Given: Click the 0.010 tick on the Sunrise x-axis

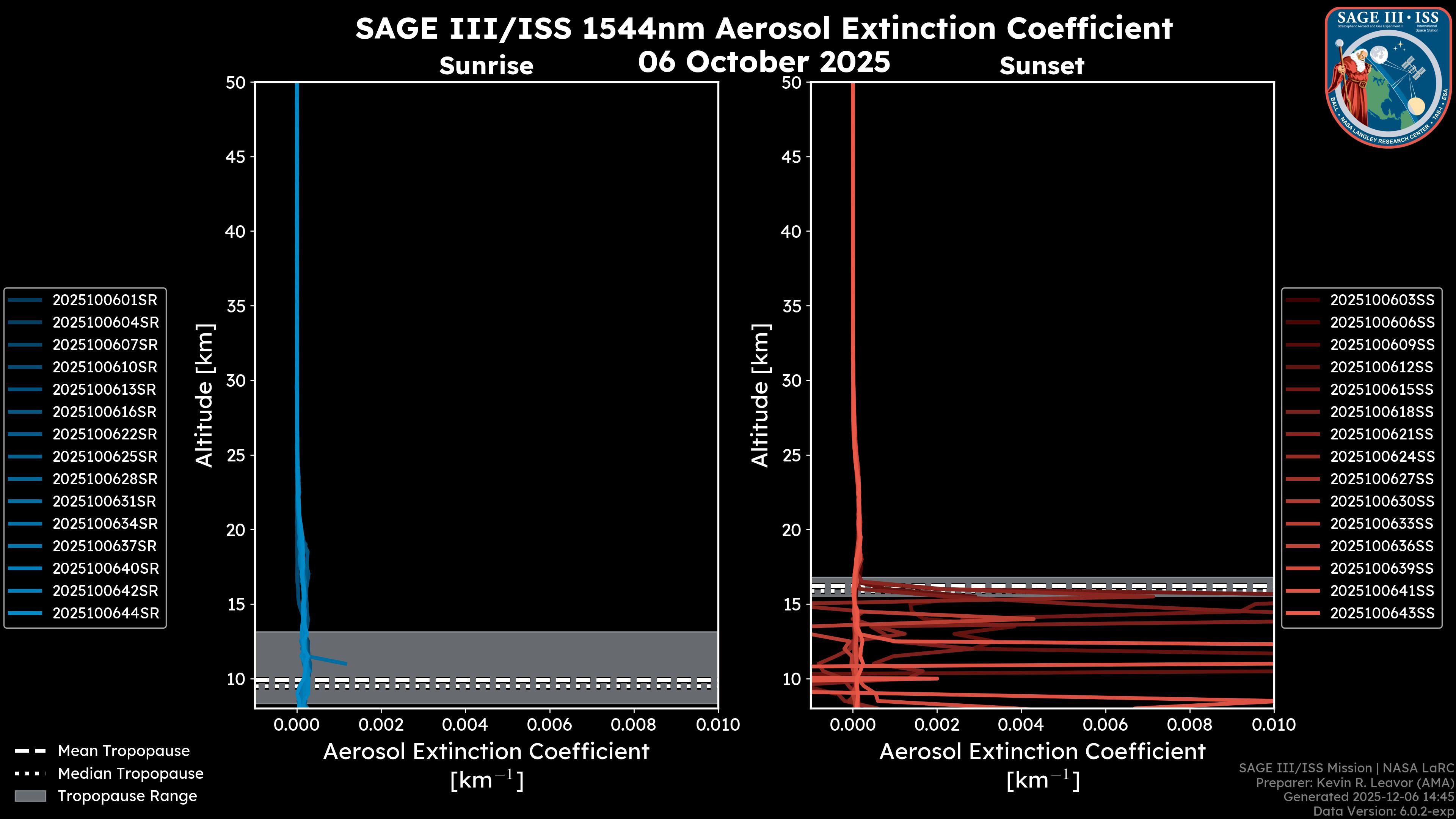Looking at the screenshot, I should pyautogui.click(x=717, y=725).
